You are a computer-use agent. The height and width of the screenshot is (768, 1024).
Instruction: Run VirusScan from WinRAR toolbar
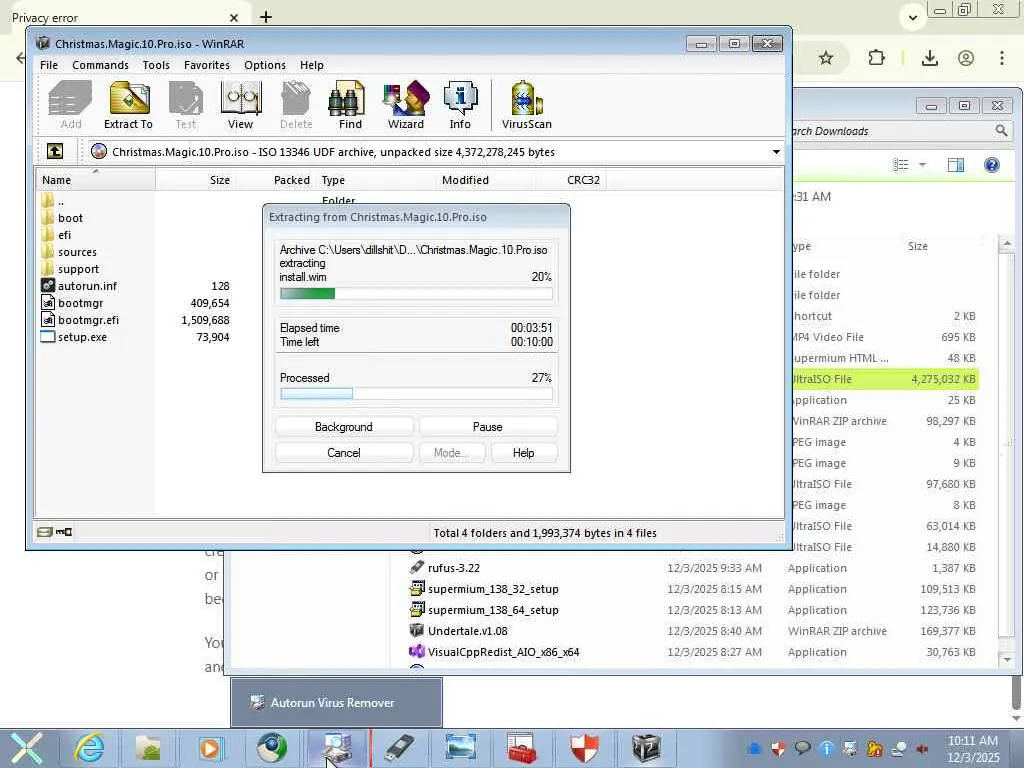[x=526, y=104]
